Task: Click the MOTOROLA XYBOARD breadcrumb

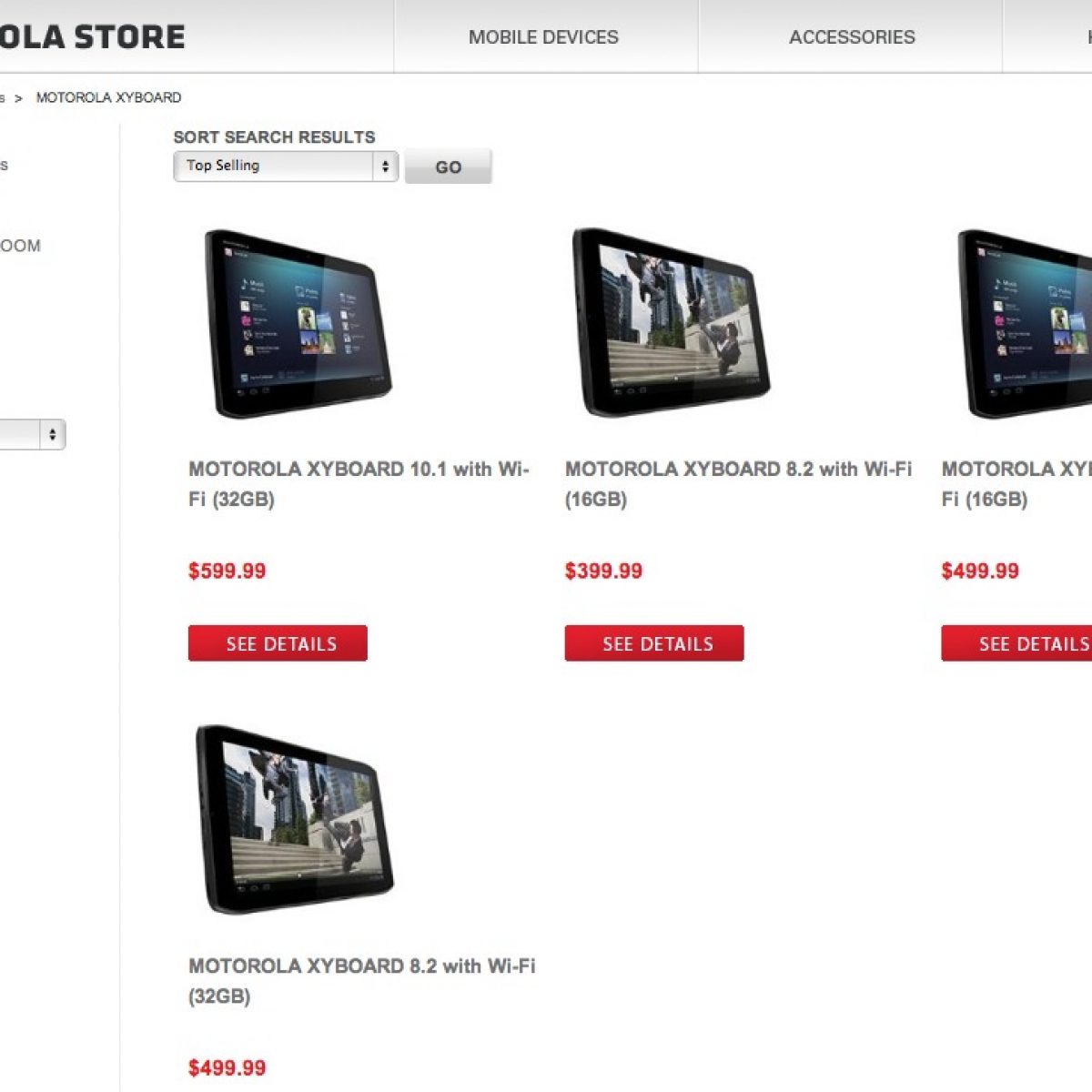Action: coord(108,97)
